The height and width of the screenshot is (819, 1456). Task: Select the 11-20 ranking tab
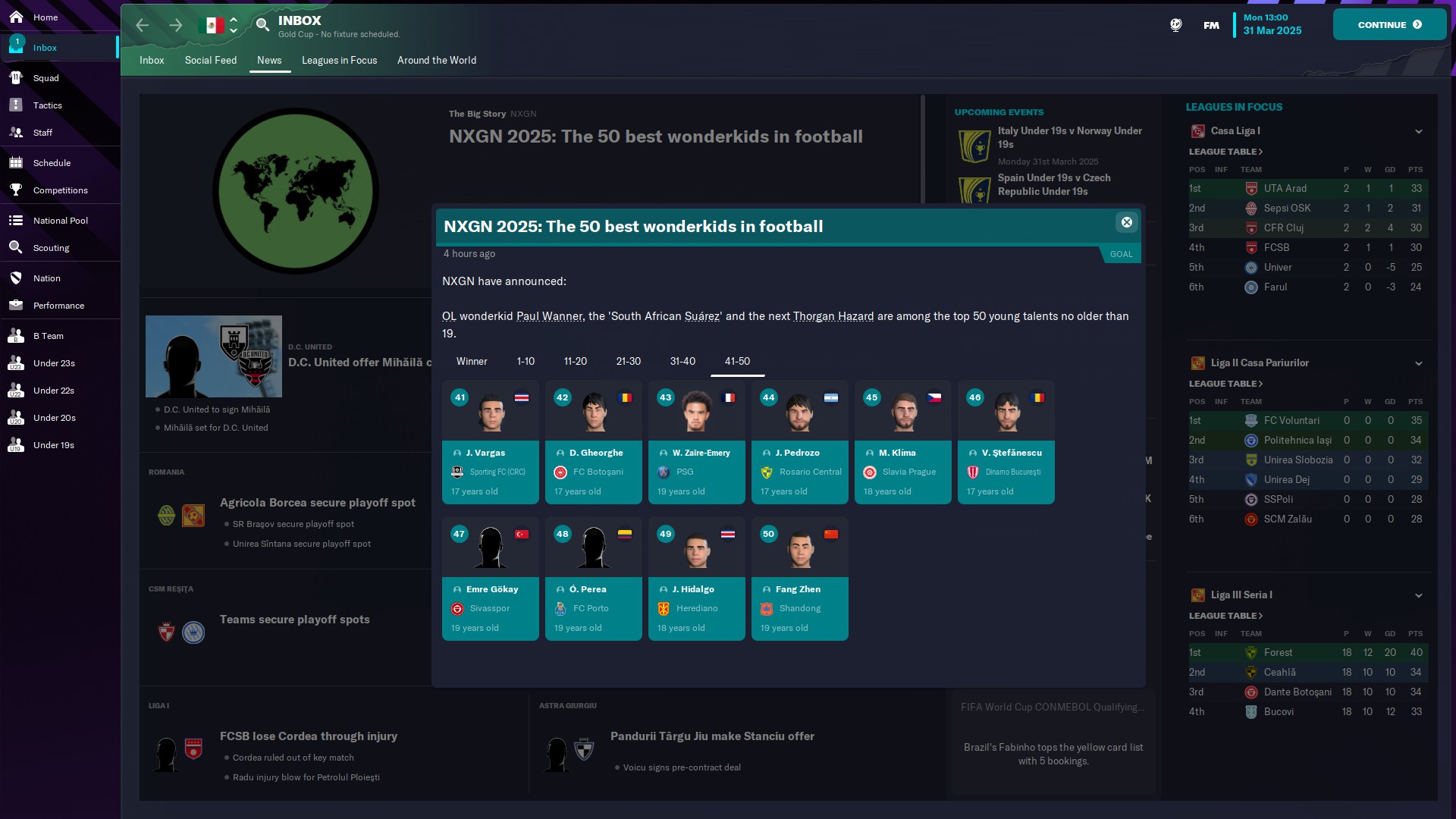click(576, 361)
